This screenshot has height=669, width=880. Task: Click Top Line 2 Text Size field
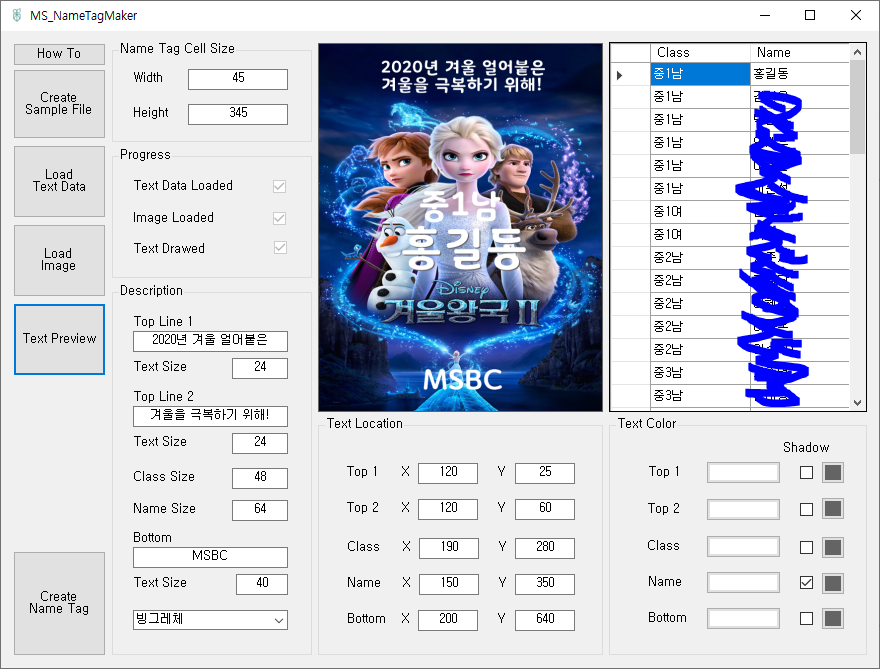[260, 443]
